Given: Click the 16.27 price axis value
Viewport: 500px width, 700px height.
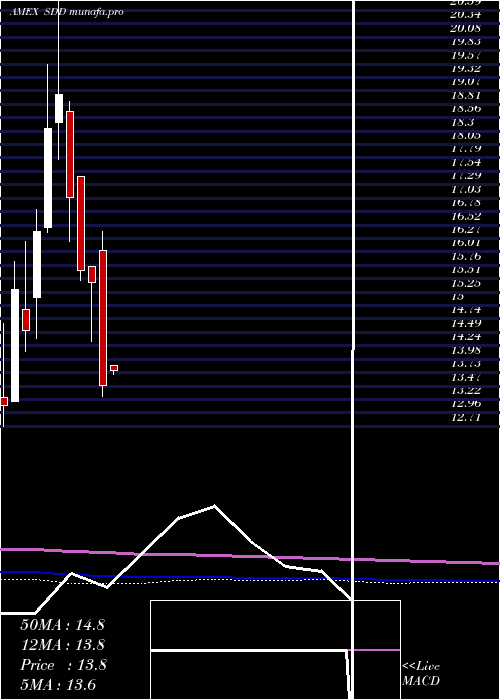Looking at the screenshot, I should [466, 229].
